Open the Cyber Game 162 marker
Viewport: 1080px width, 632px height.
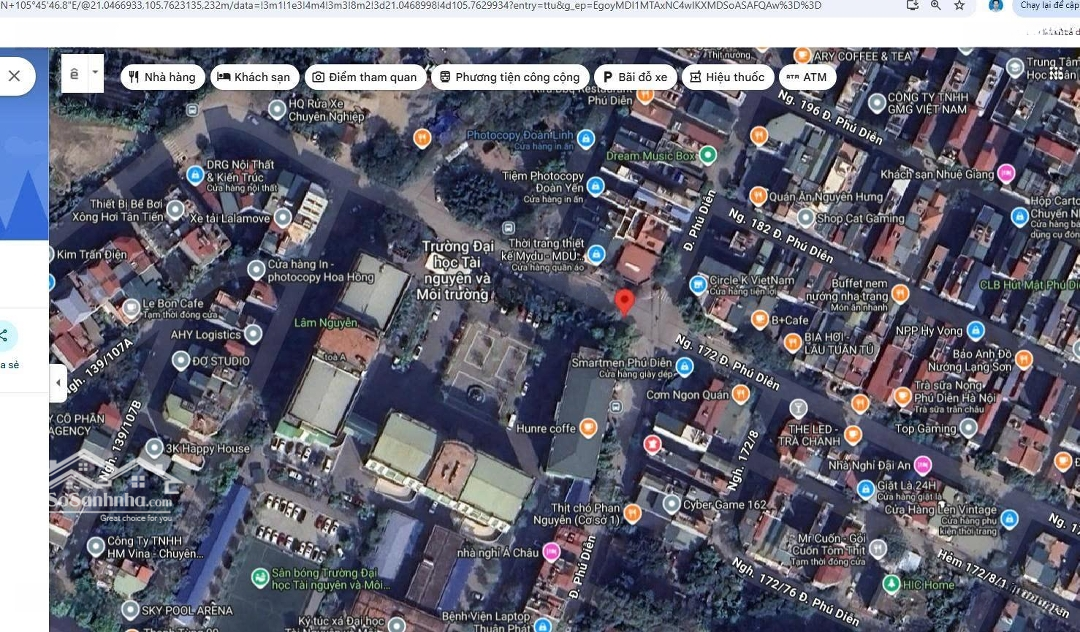(672, 505)
